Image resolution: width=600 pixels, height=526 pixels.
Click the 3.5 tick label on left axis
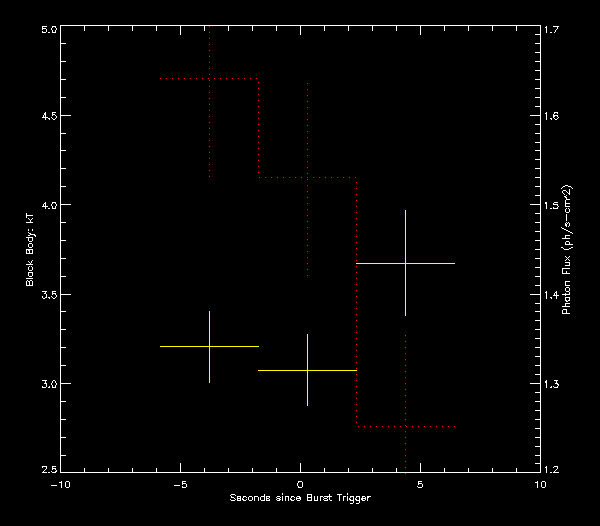47,296
